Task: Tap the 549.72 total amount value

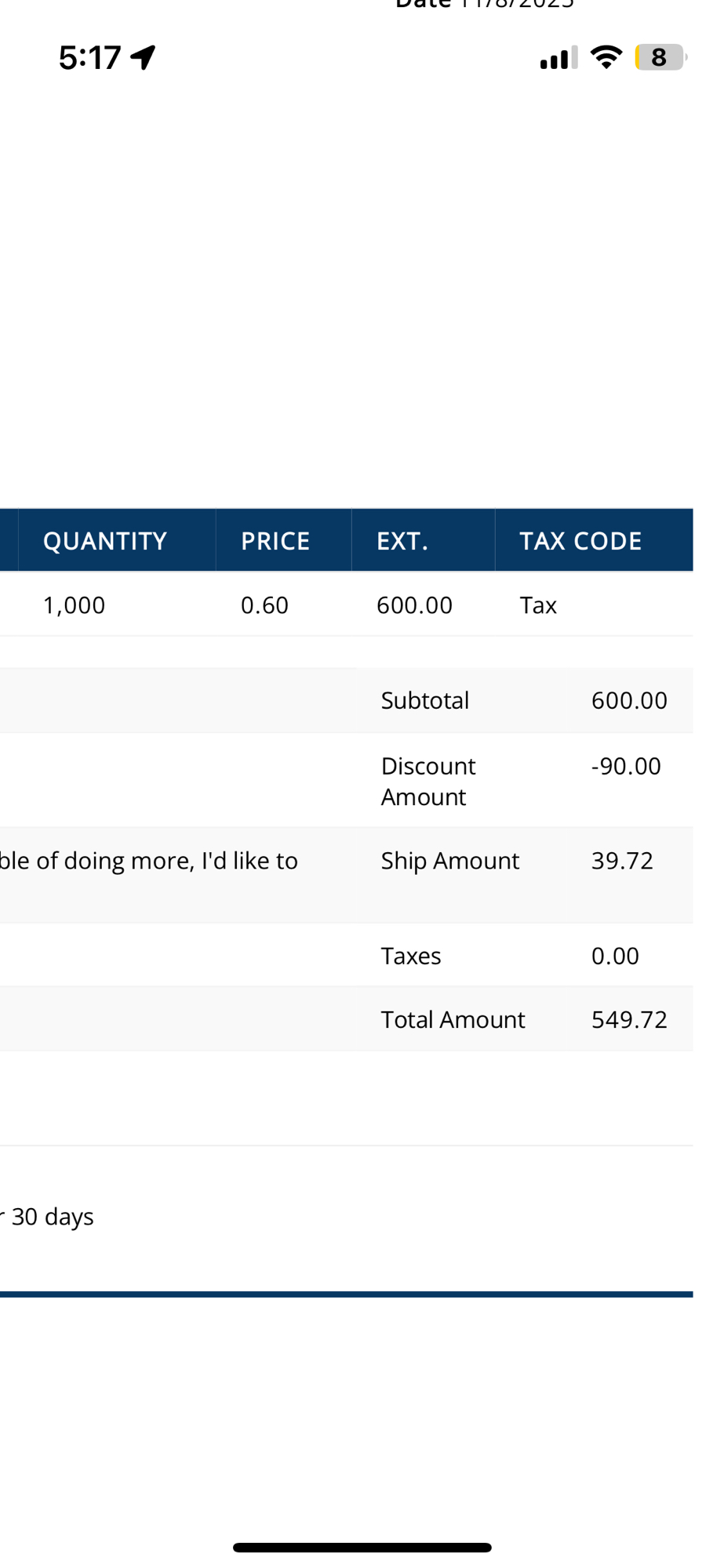Action: (x=629, y=1019)
